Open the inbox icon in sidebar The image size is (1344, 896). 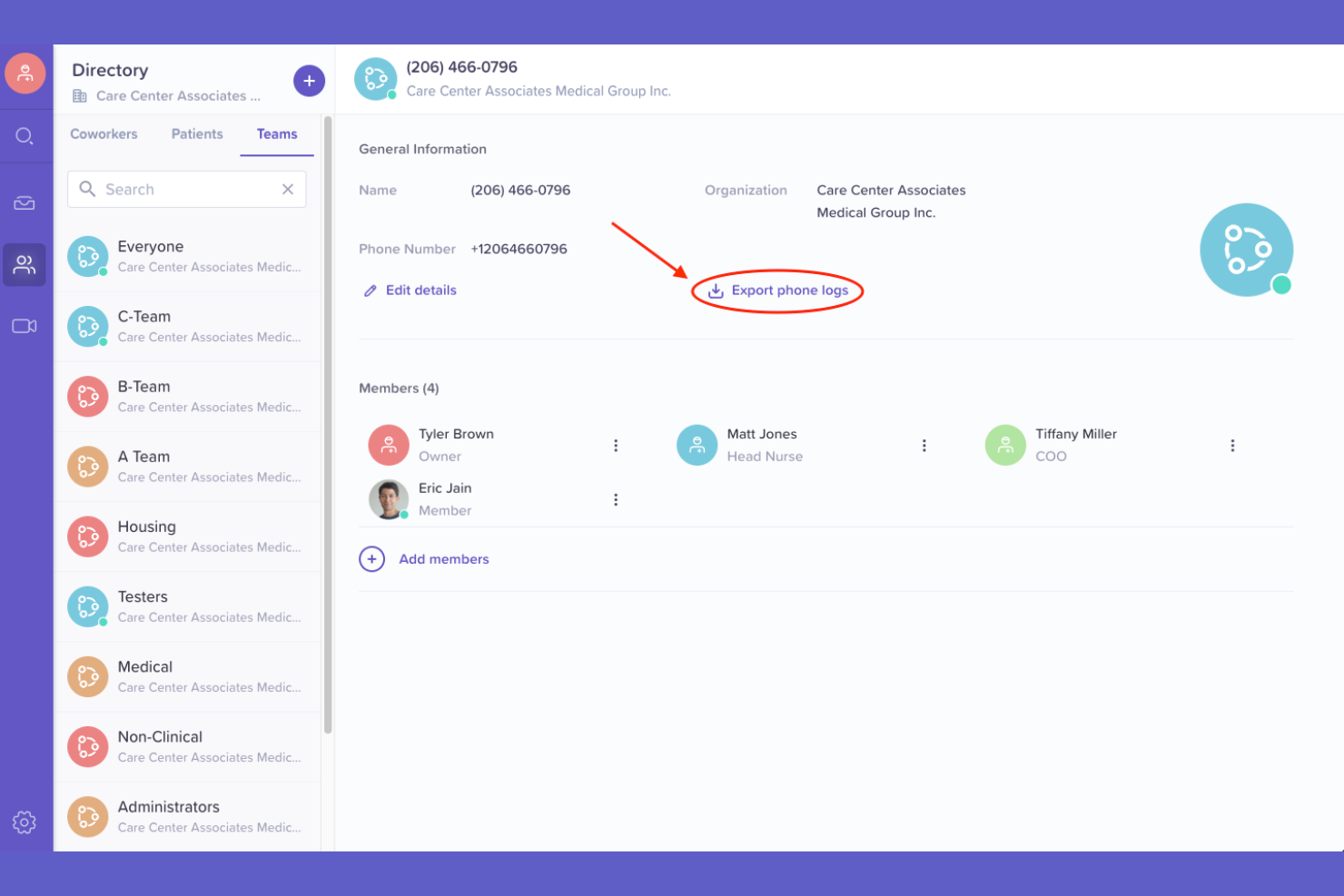(25, 203)
